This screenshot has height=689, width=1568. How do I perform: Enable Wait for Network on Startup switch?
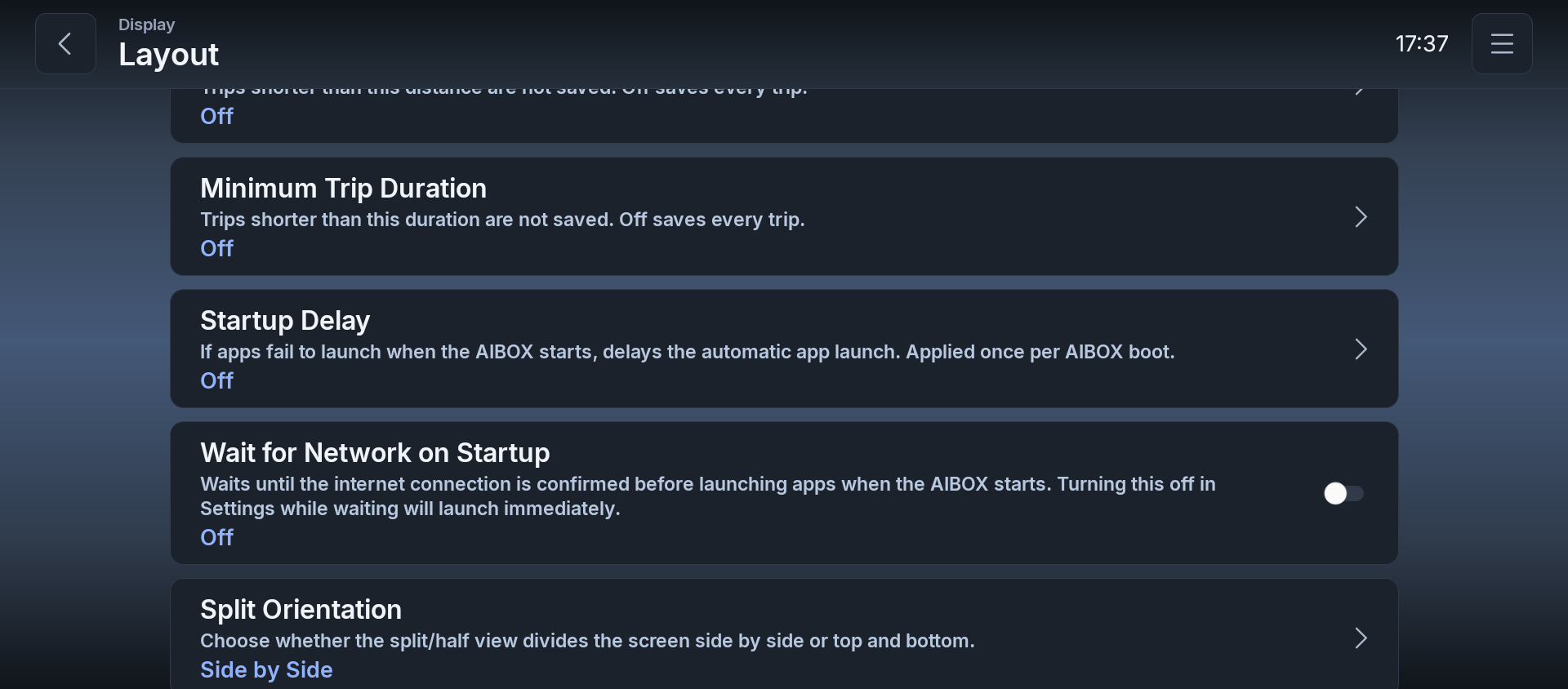1343,493
